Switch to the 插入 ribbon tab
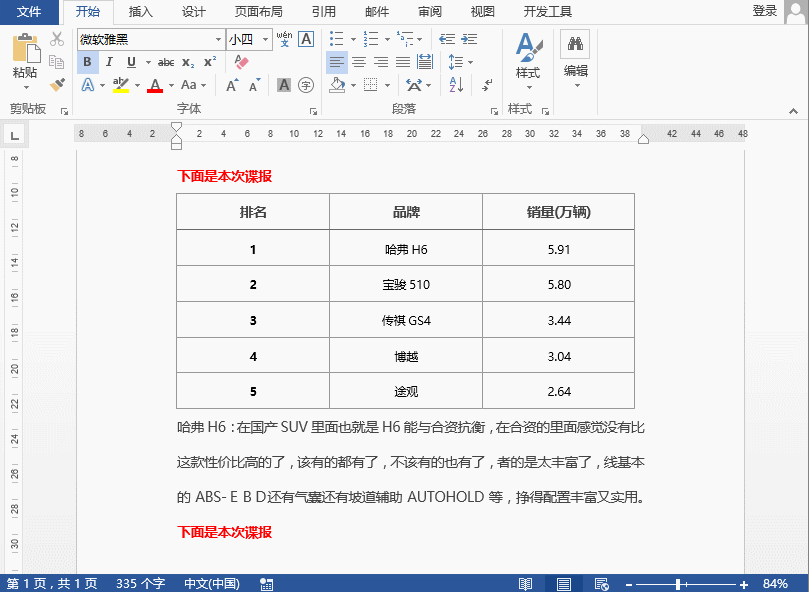Viewport: 809px width, 592px height. (x=138, y=12)
